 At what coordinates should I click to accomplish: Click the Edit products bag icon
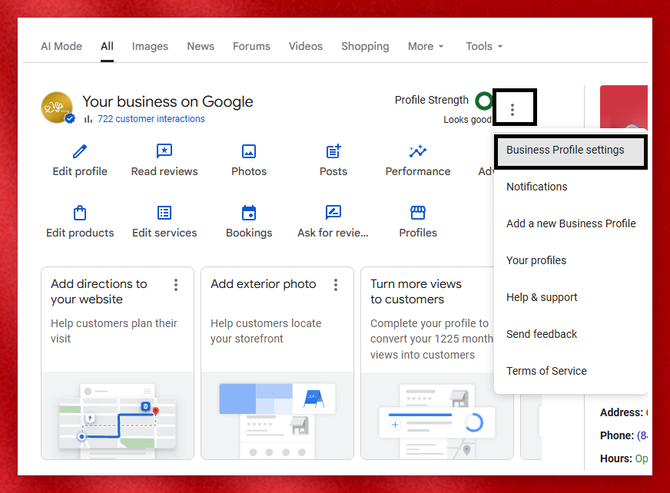point(80,212)
